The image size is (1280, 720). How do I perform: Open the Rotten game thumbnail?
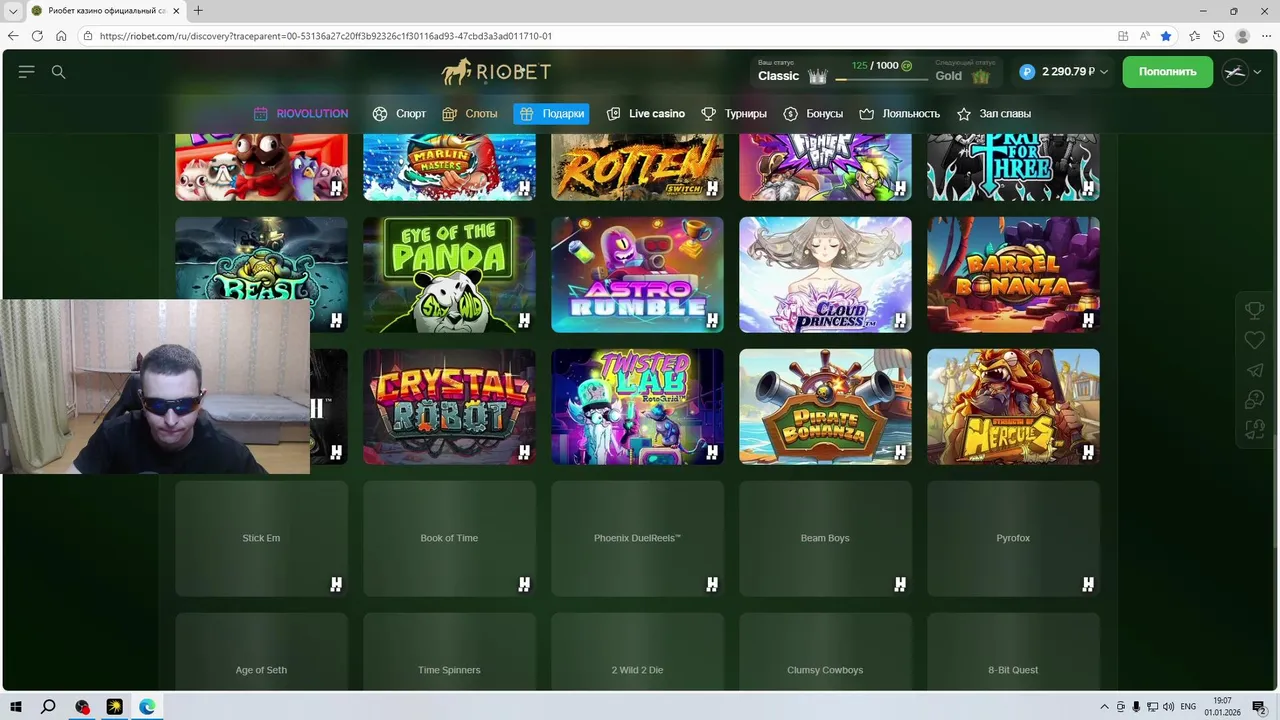click(637, 166)
